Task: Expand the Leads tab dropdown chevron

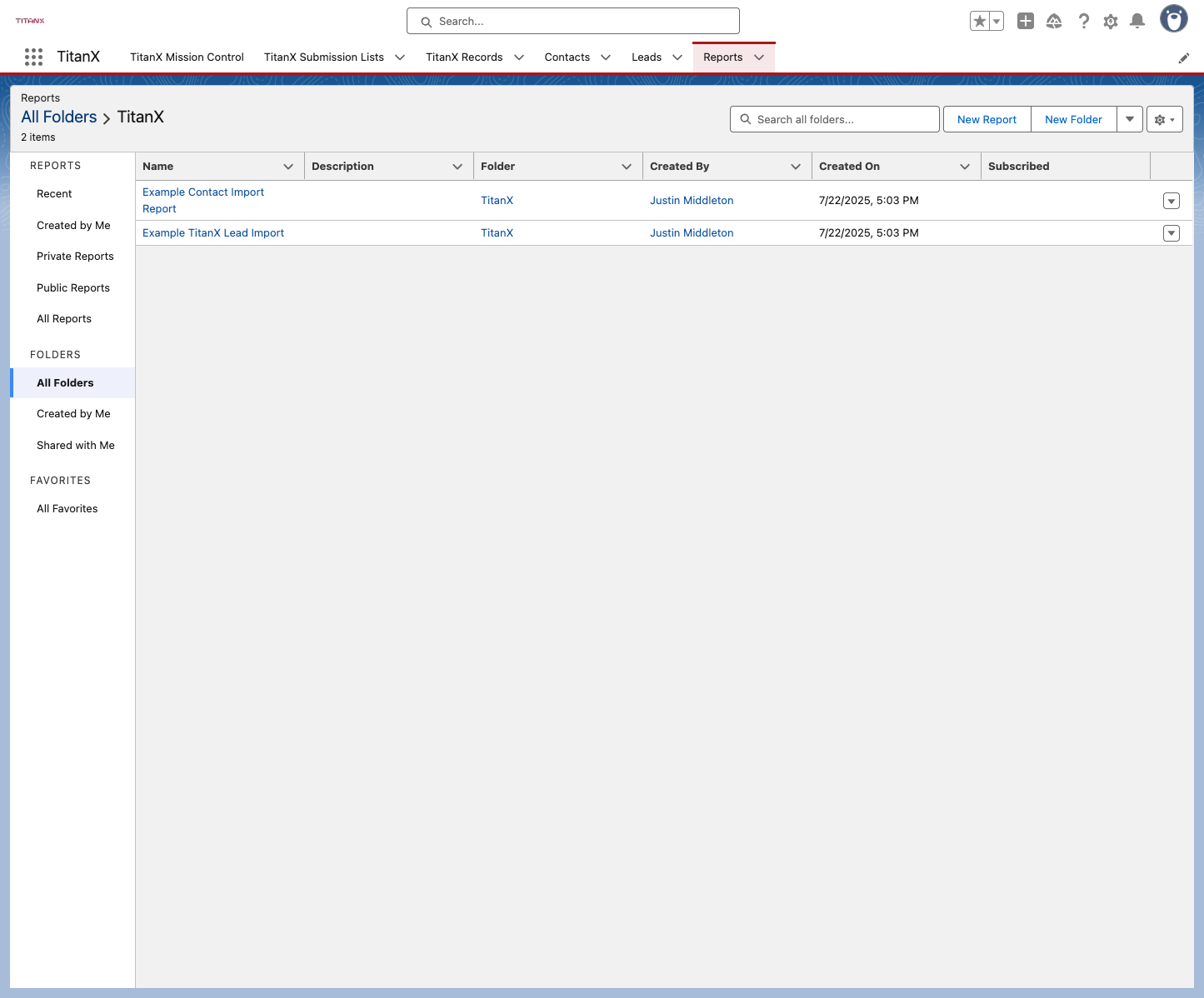Action: [677, 57]
